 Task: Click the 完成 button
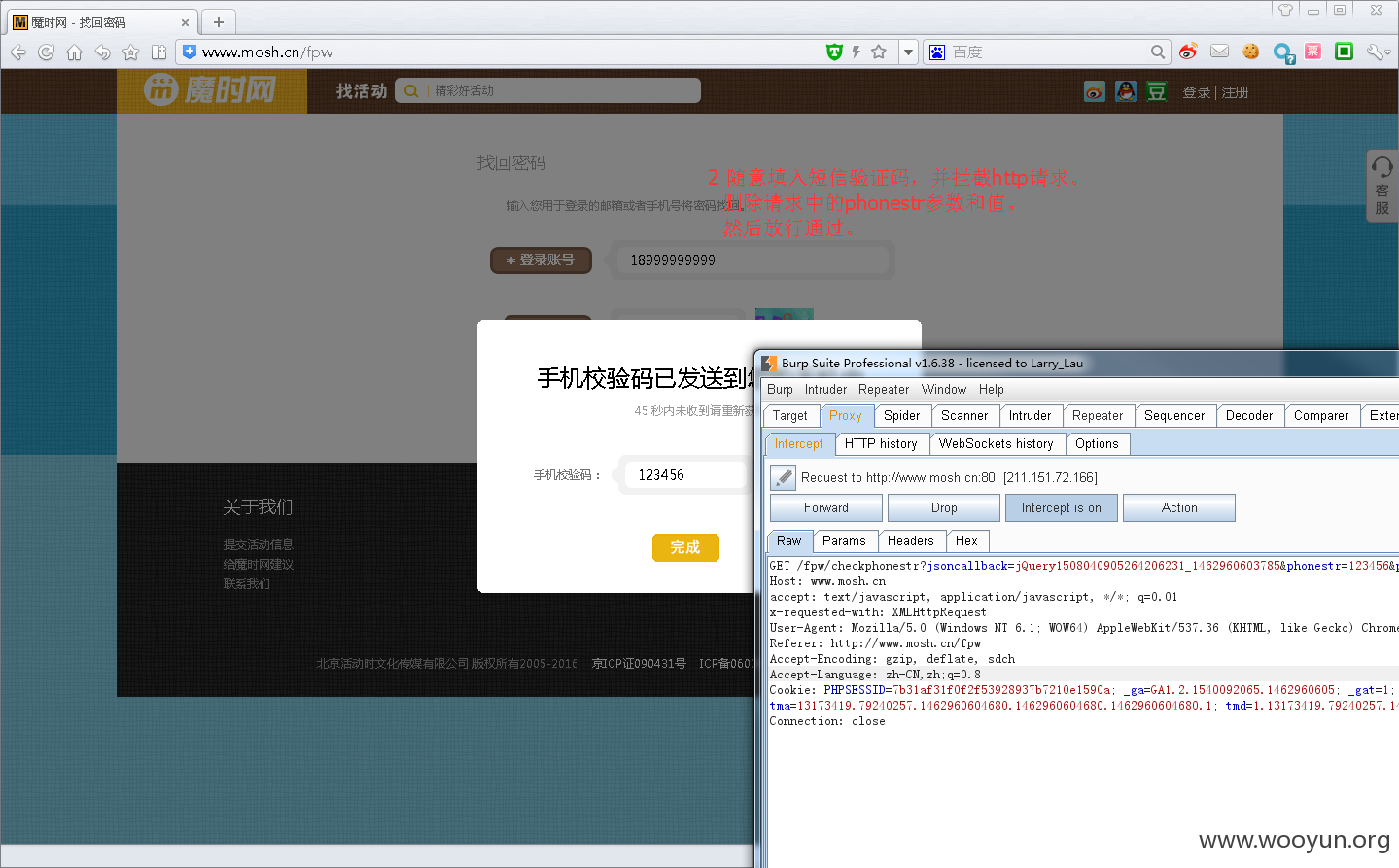[685, 547]
